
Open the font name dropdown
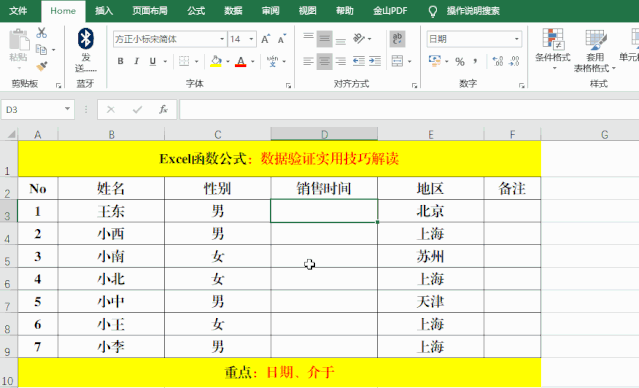(222, 39)
